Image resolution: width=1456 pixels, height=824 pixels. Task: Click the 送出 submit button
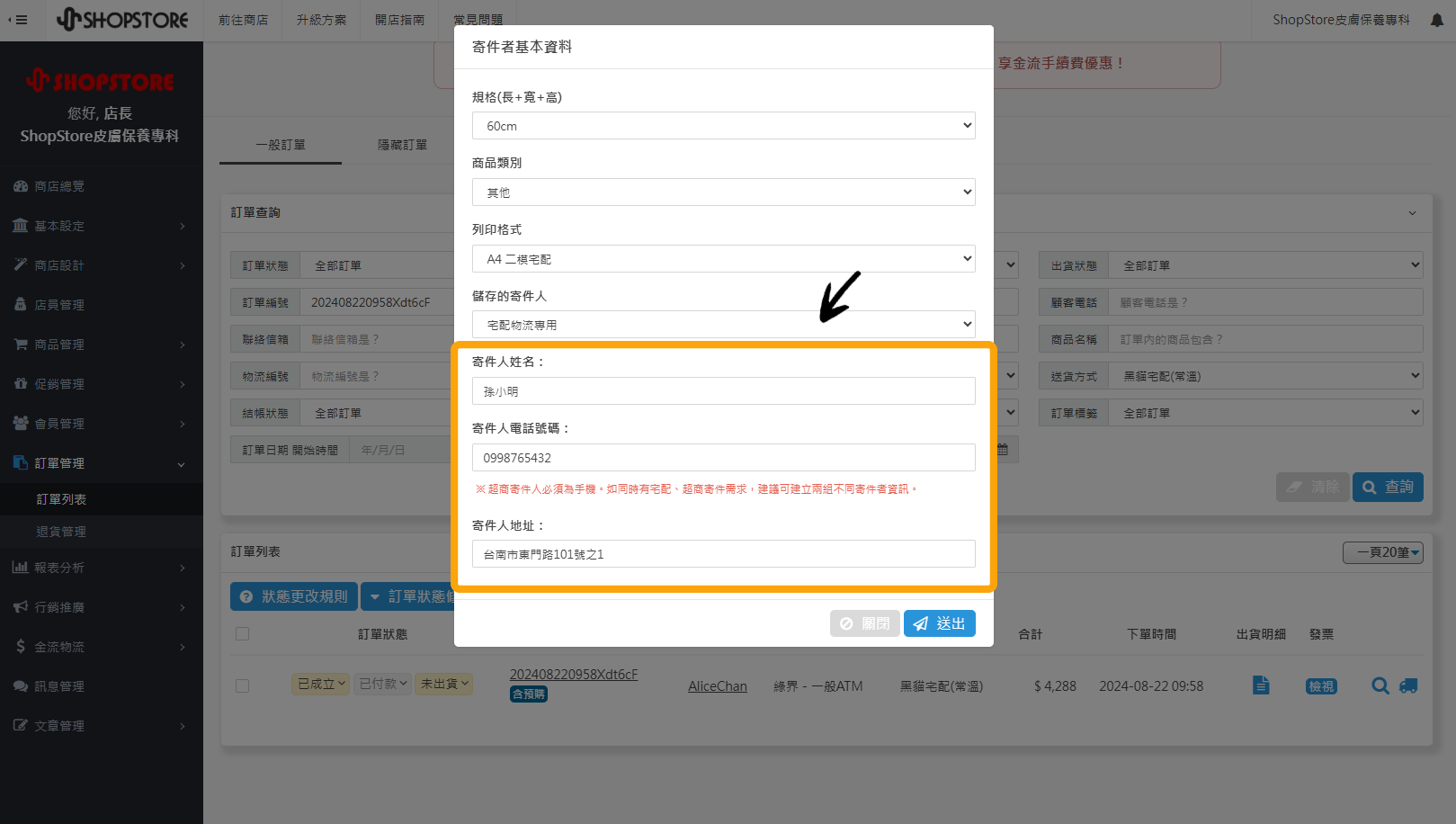939,623
